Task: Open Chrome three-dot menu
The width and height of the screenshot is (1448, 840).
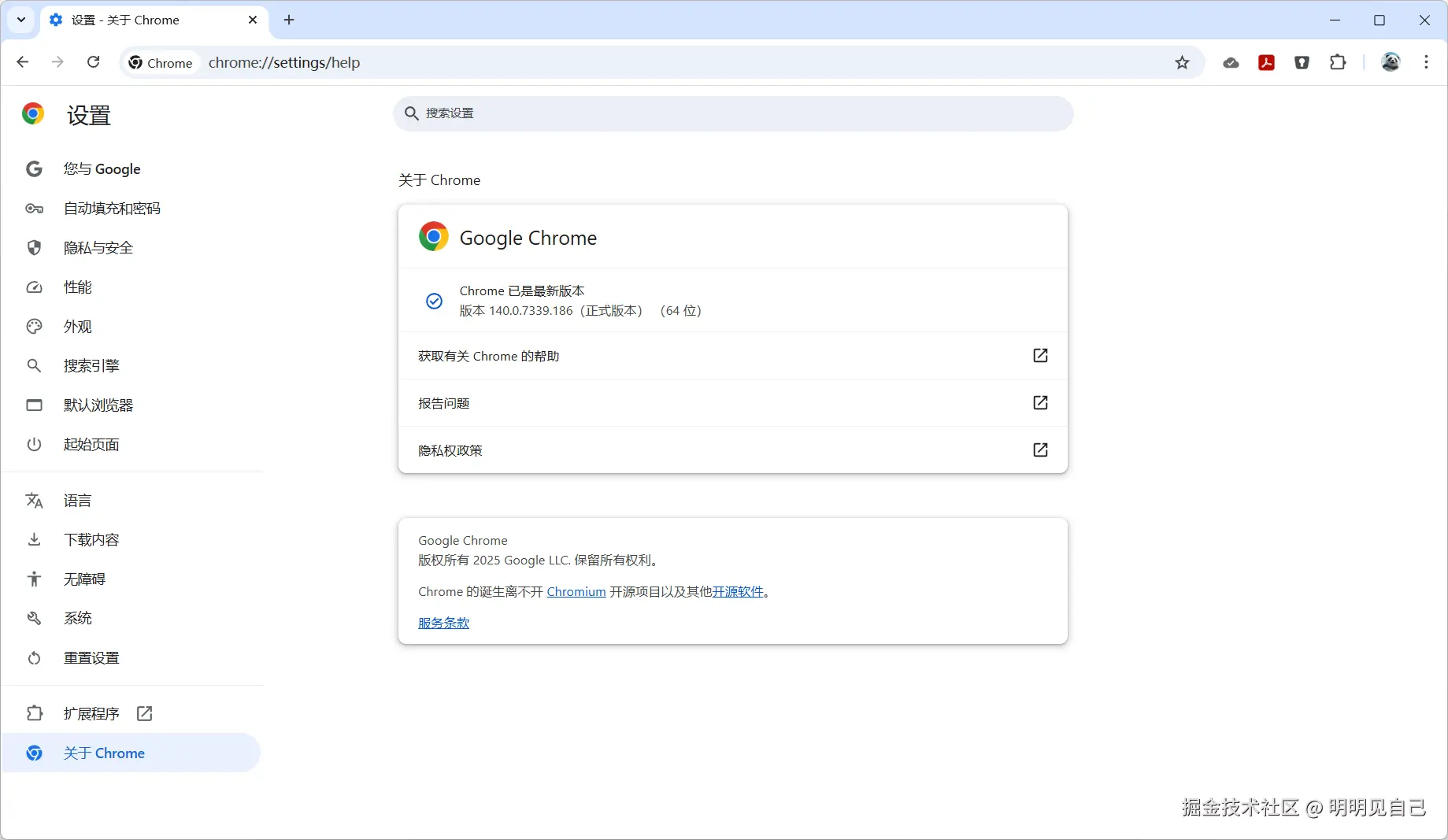Action: click(x=1426, y=62)
